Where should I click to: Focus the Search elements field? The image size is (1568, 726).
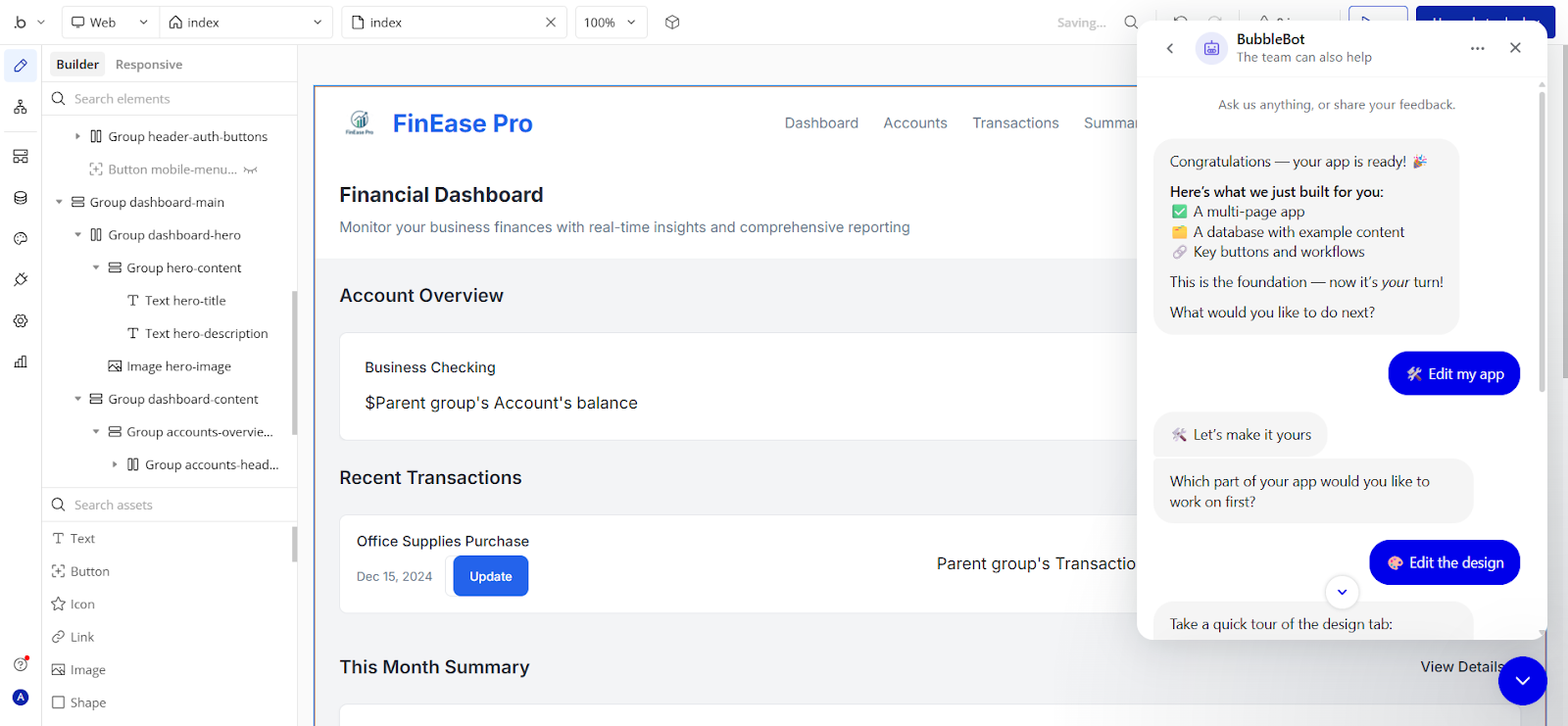pyautogui.click(x=170, y=99)
